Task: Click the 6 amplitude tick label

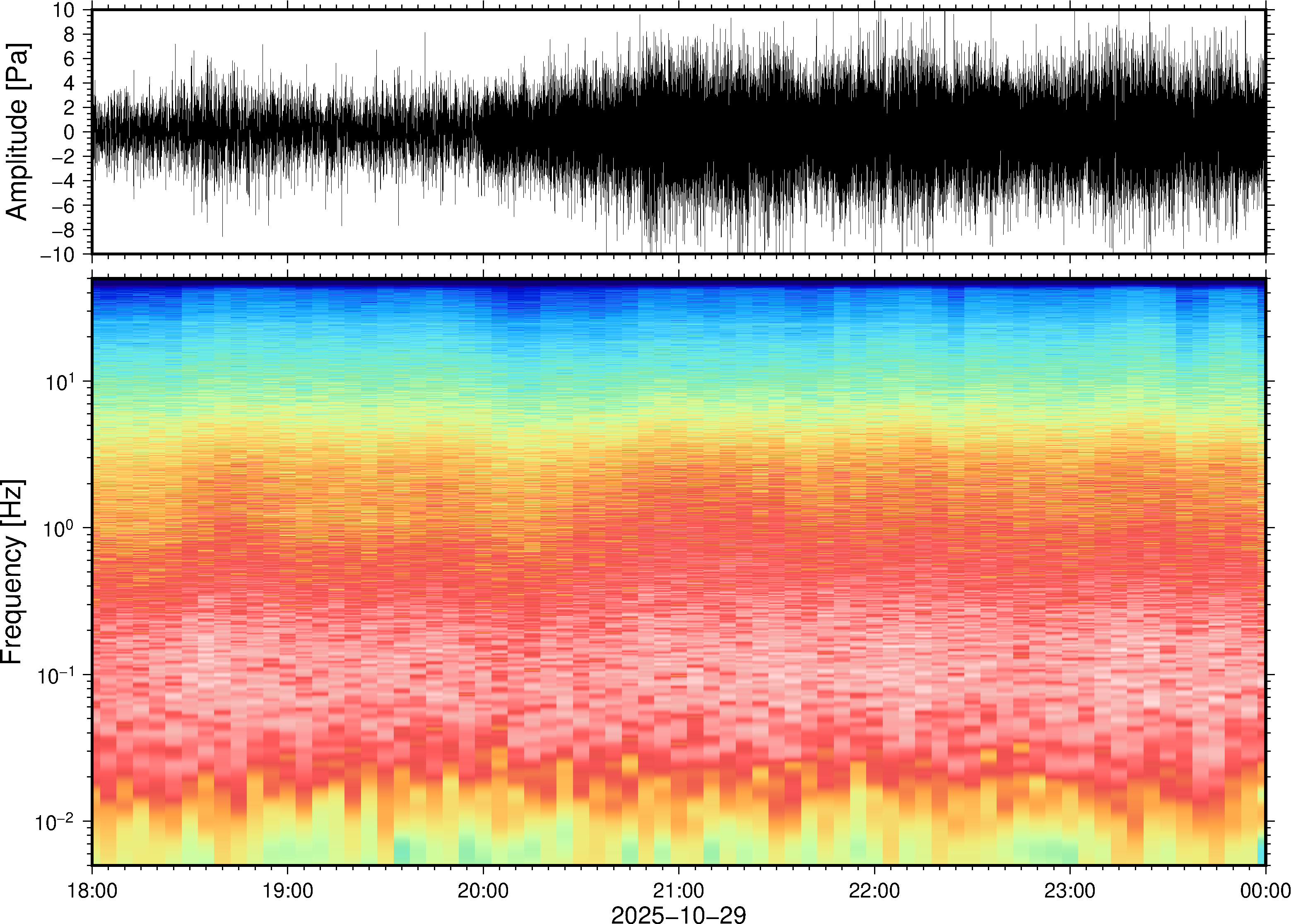Action: click(x=70, y=59)
